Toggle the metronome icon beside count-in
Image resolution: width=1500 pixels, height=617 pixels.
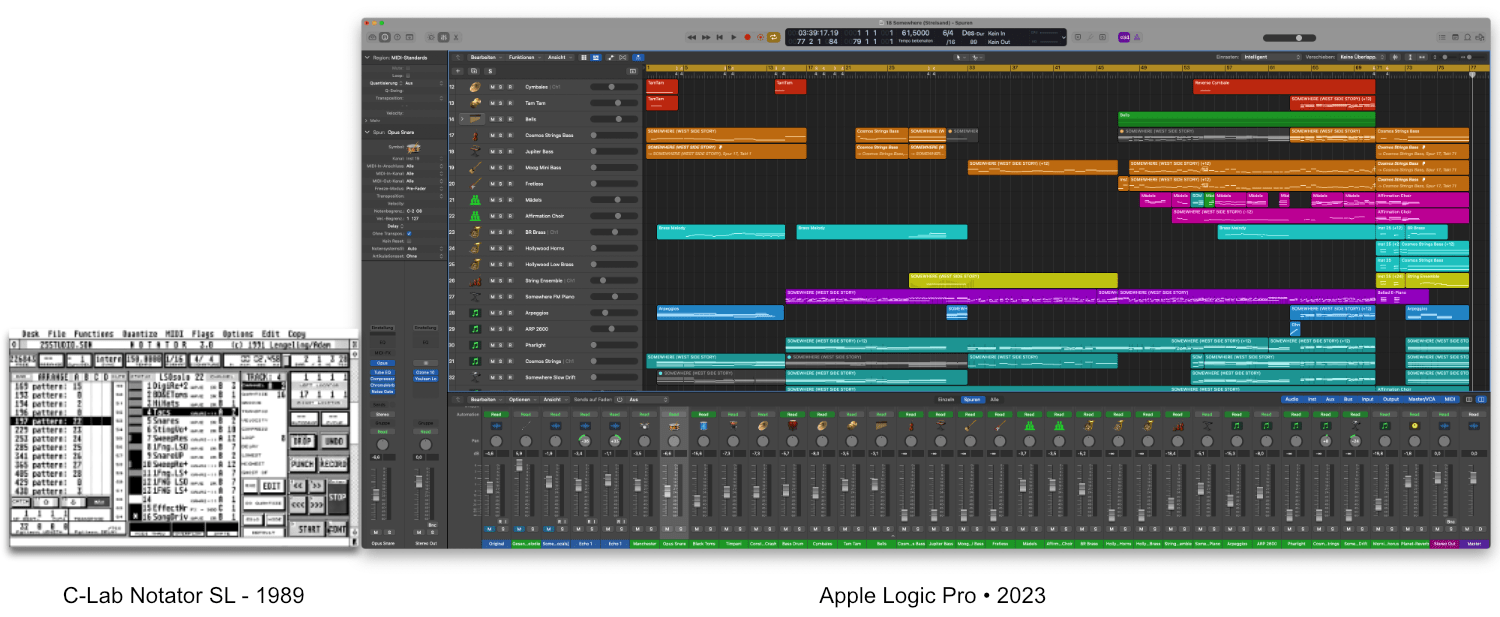tap(1137, 37)
